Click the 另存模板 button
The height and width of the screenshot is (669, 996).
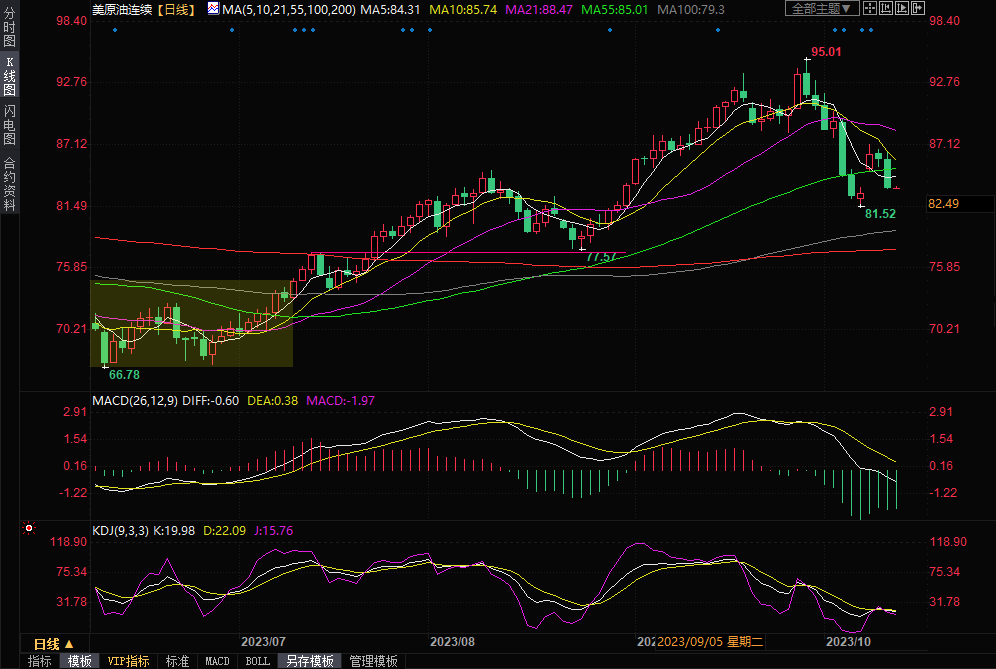point(309,661)
